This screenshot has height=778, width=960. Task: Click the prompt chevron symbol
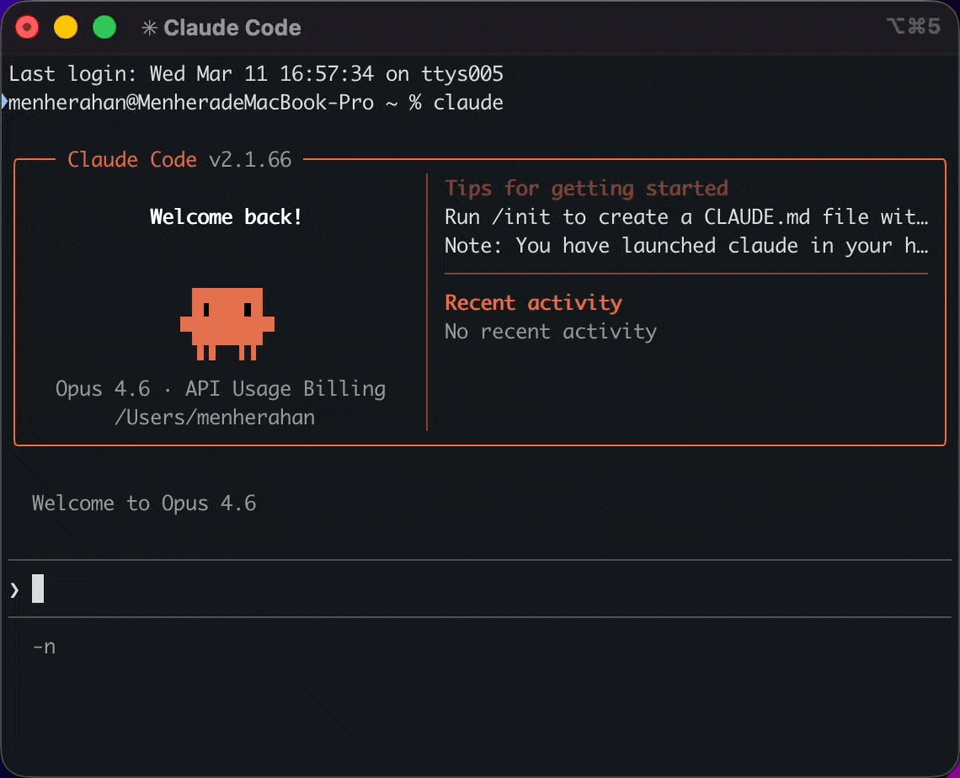[14, 589]
